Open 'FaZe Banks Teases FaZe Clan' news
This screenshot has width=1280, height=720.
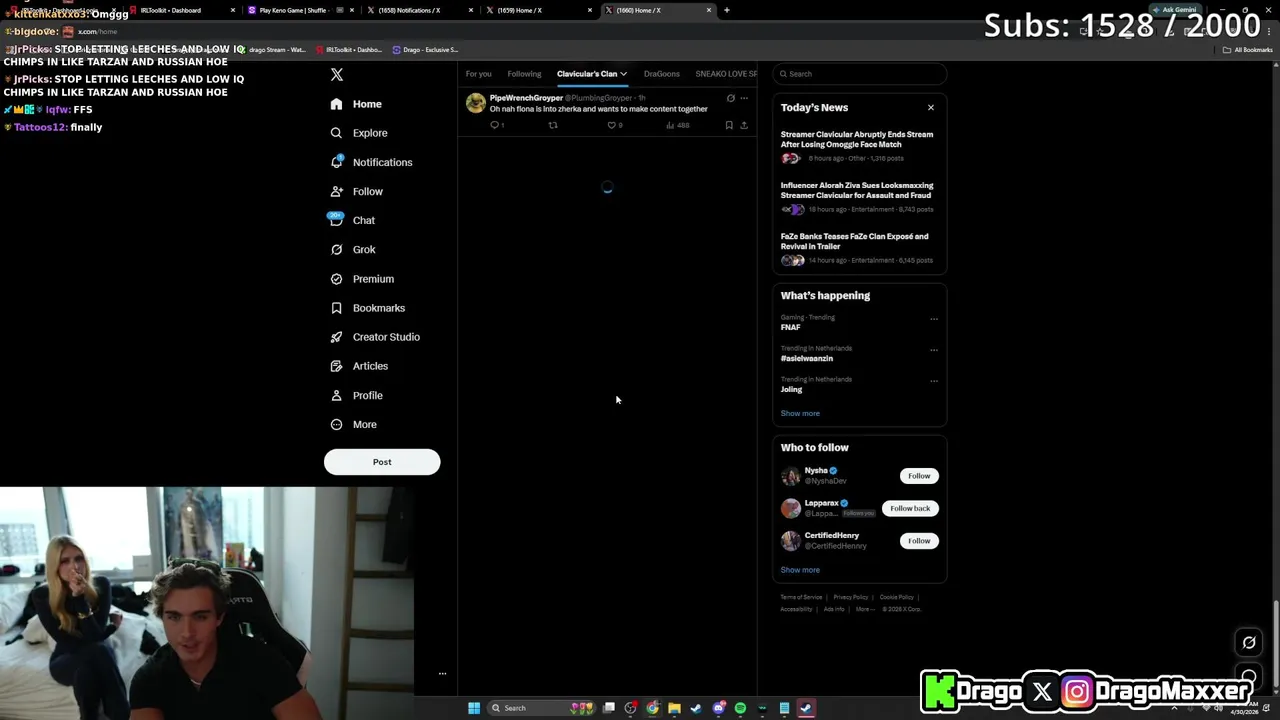click(855, 241)
